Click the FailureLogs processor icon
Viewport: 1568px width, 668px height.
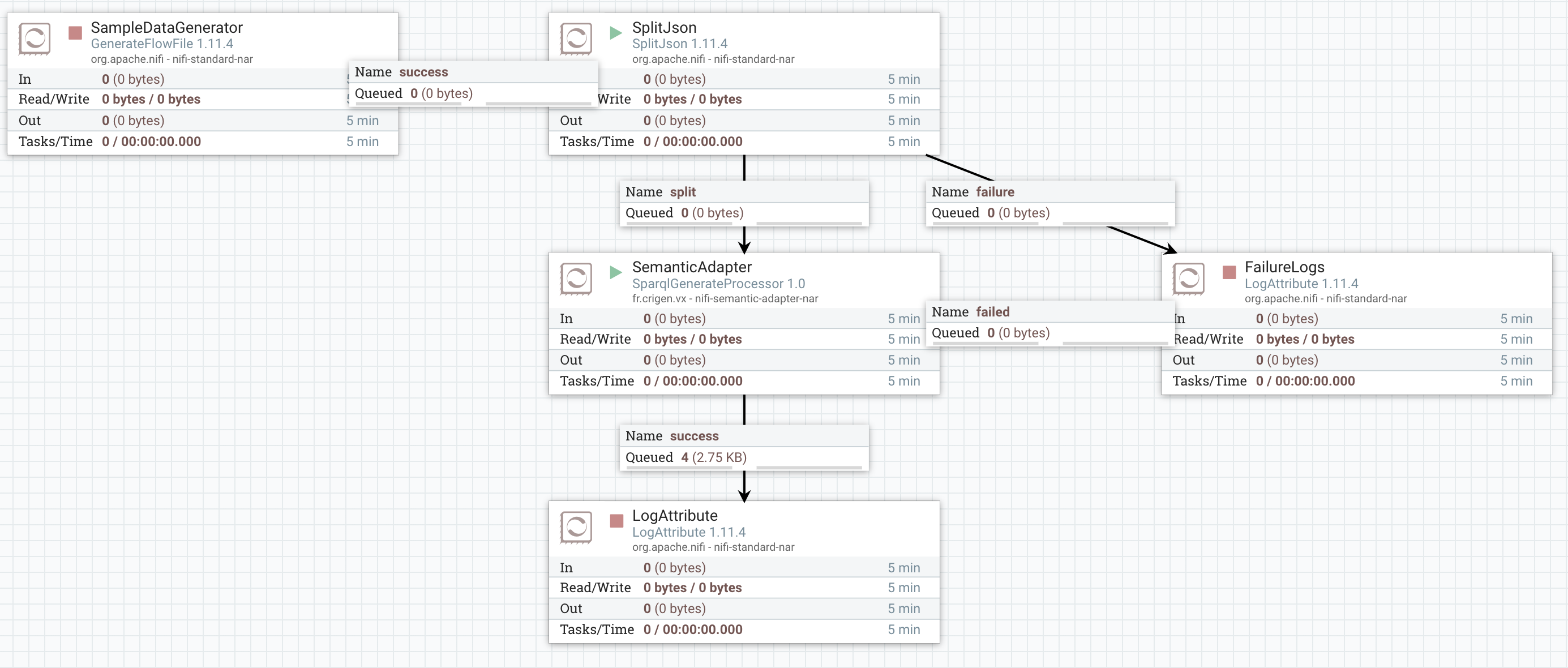coord(1188,279)
